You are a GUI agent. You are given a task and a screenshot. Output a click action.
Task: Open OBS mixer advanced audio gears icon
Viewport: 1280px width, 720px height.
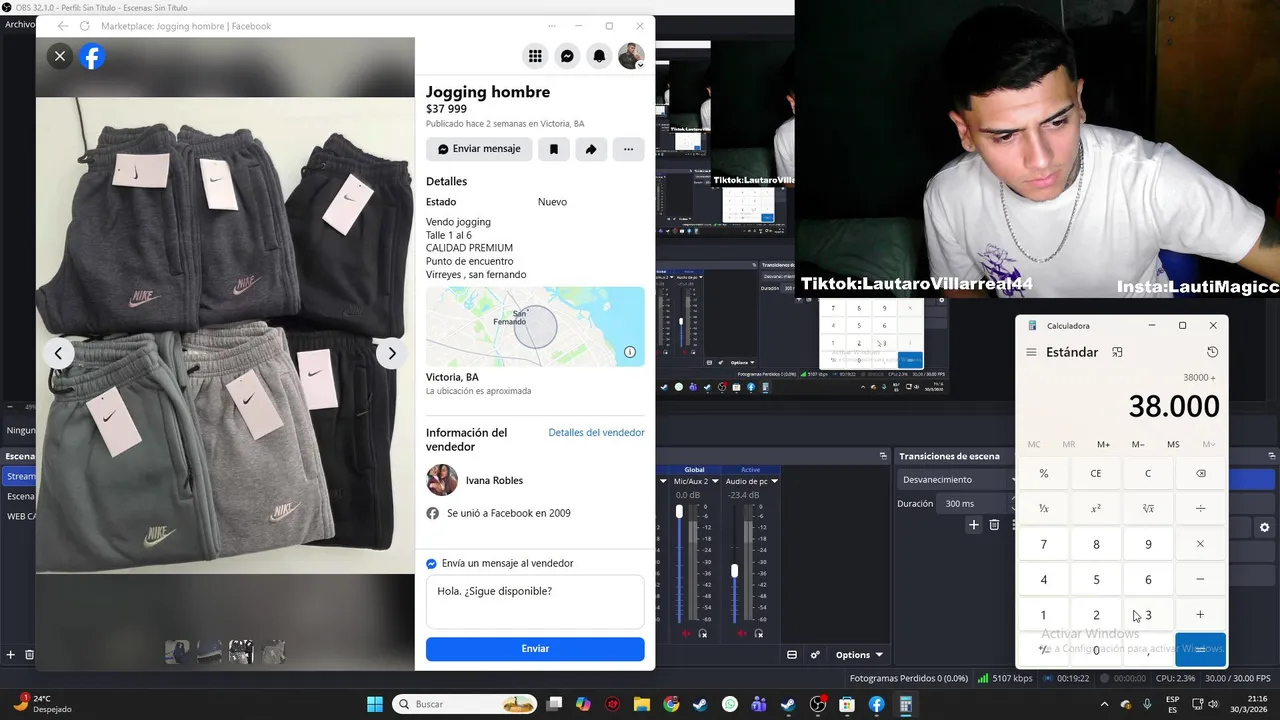(815, 655)
